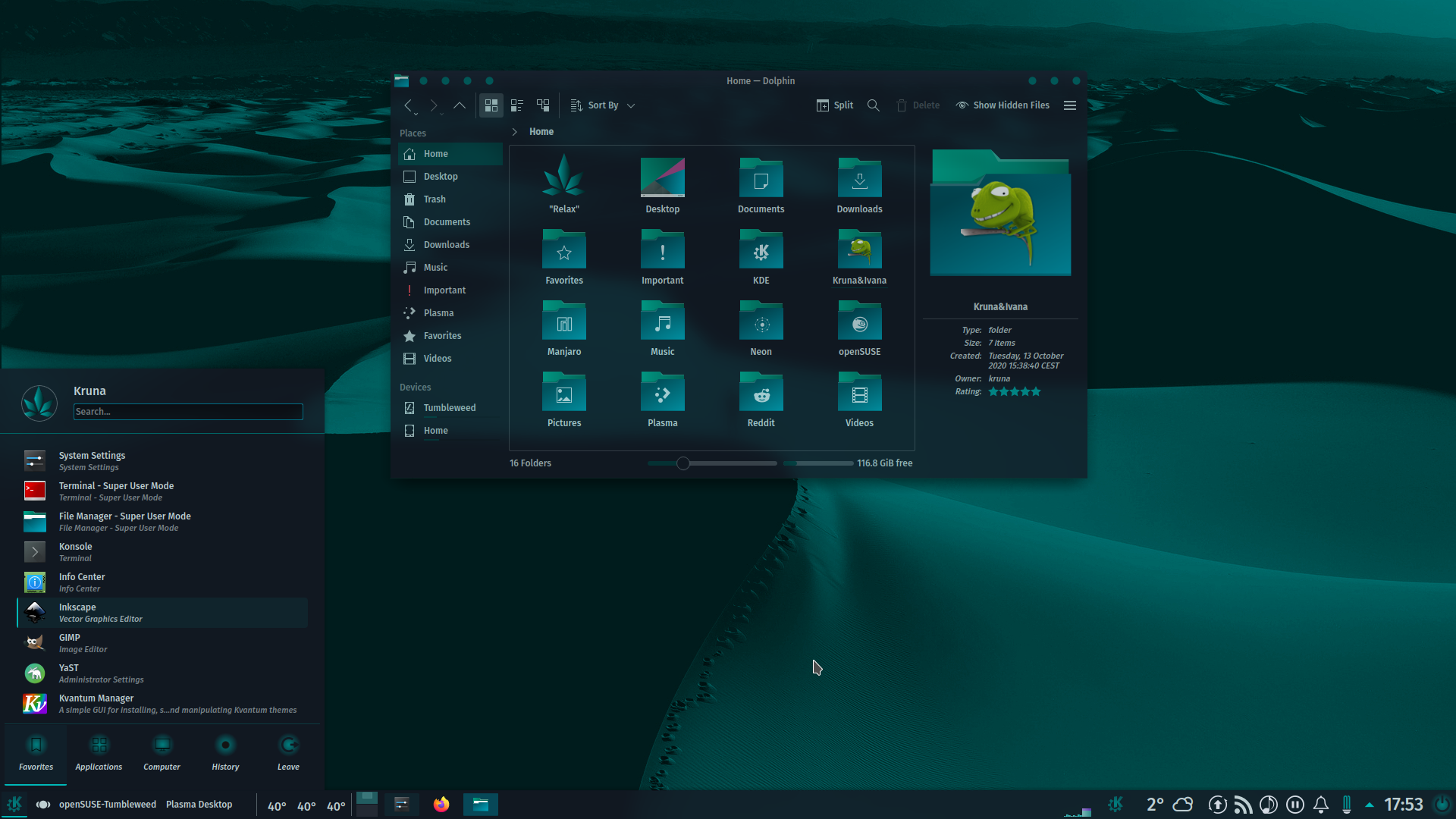The image size is (1456, 819).
Task: Set five-star rating for Kruna&Ivana
Action: [1036, 392]
